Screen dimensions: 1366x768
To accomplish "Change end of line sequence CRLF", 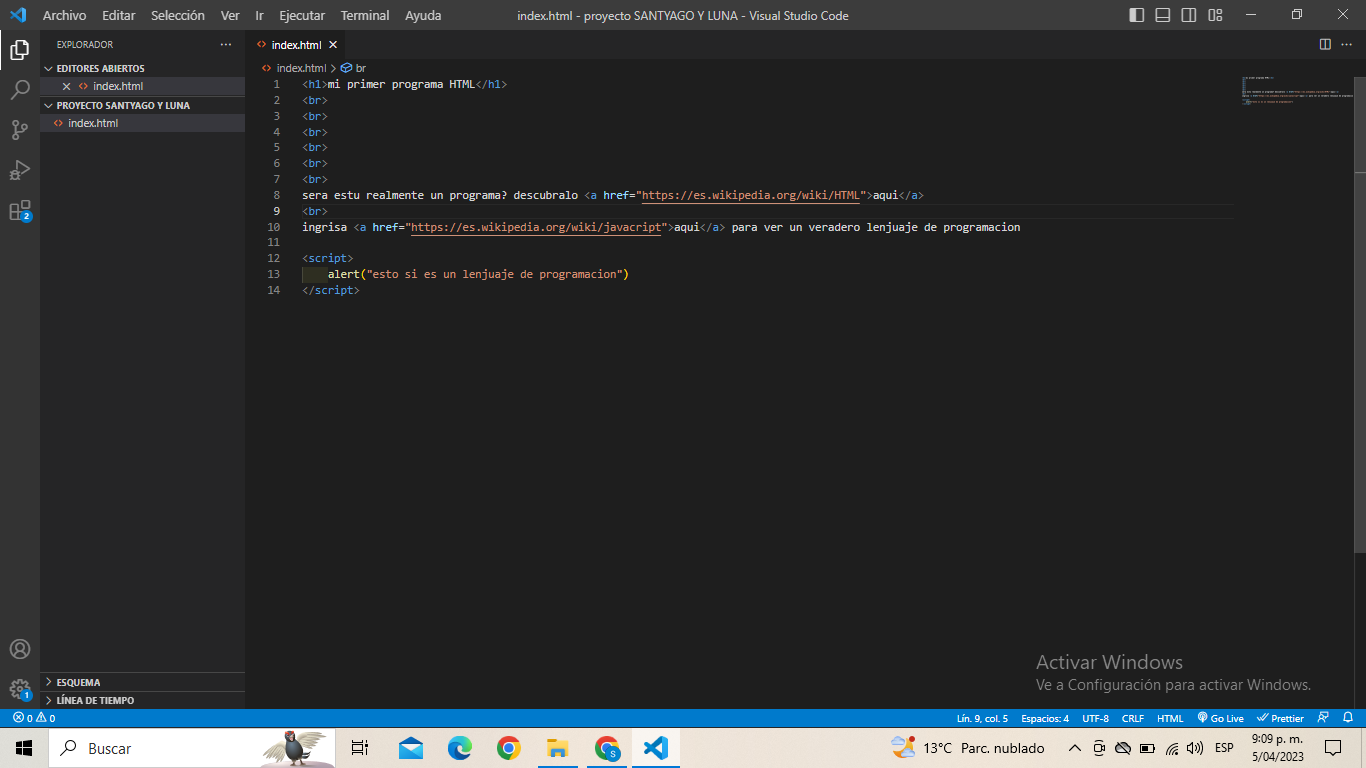I will tap(1133, 718).
